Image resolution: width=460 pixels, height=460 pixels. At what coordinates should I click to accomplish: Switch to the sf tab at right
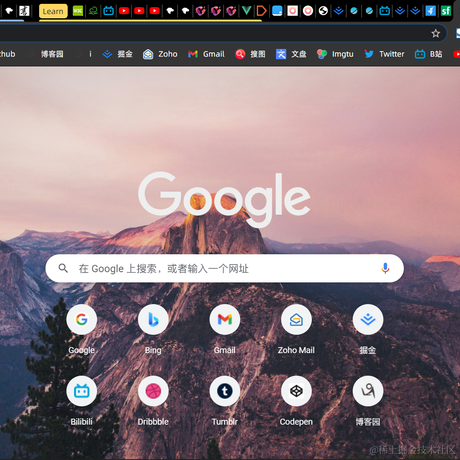pyautogui.click(x=446, y=11)
